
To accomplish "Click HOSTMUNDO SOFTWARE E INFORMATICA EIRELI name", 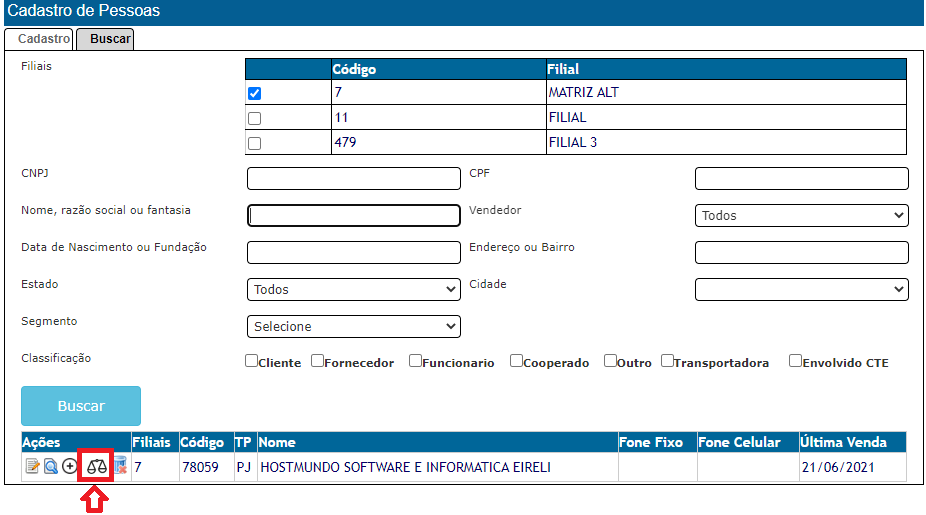I will click(406, 467).
